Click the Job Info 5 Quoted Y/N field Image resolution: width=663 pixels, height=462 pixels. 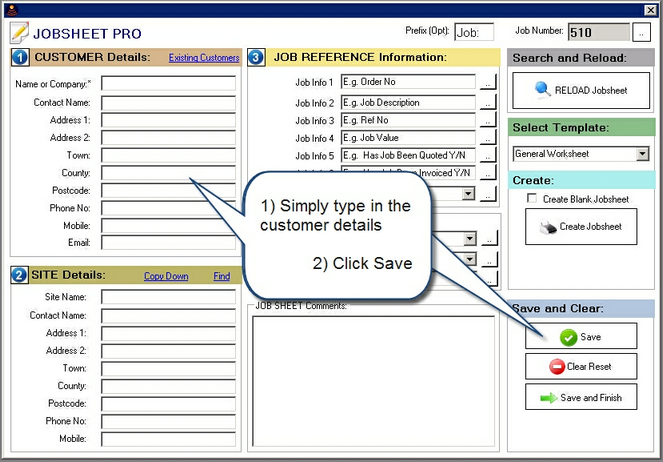[408, 156]
